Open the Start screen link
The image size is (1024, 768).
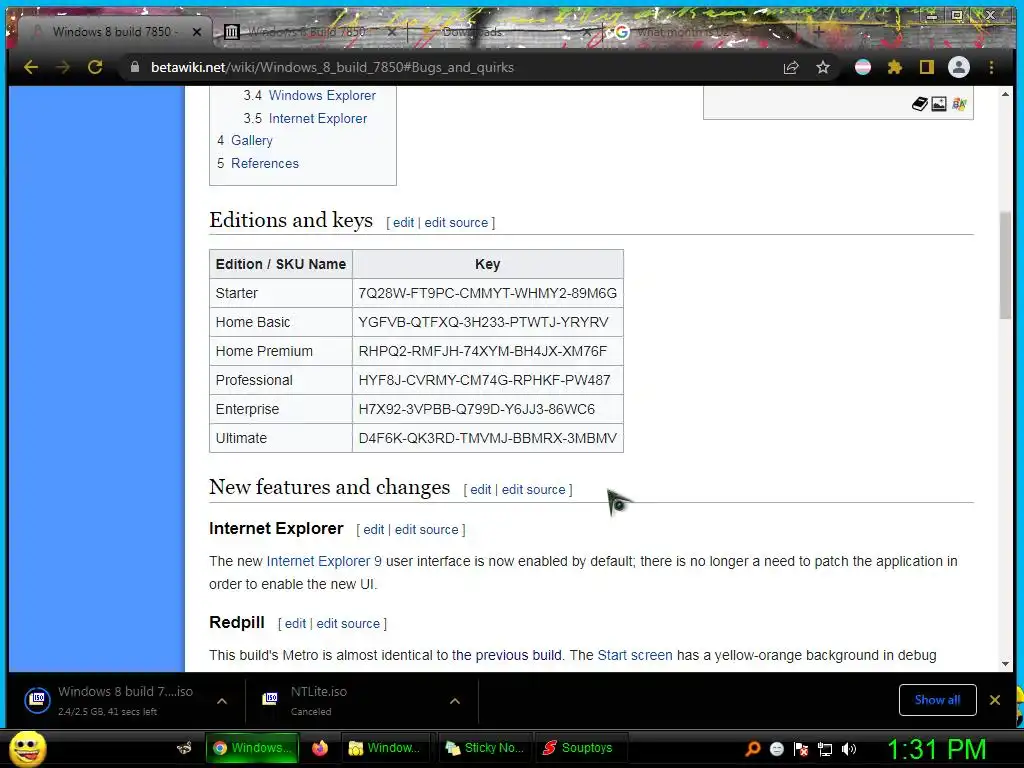[635, 655]
